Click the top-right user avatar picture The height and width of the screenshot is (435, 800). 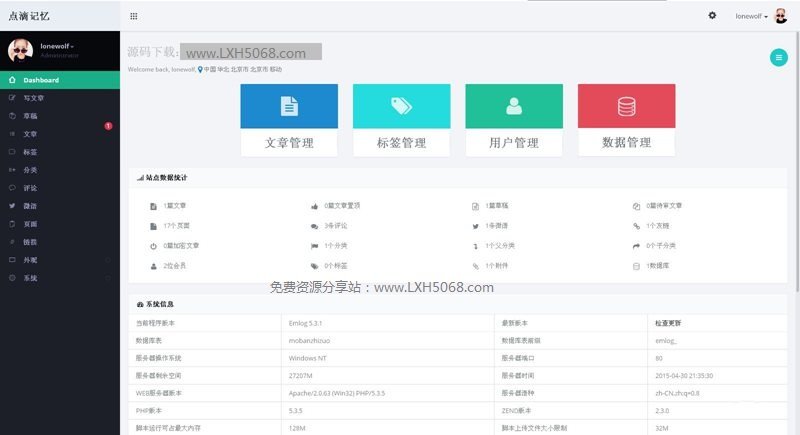(x=780, y=16)
